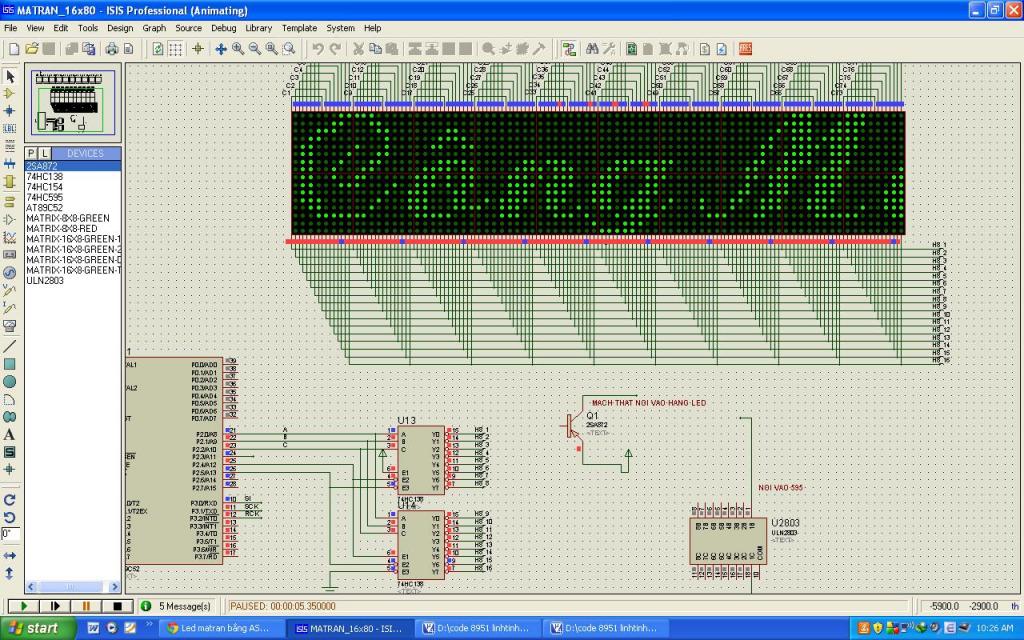Click the Print icon in the toolbar
The height and width of the screenshot is (640, 1024).
tap(112, 48)
